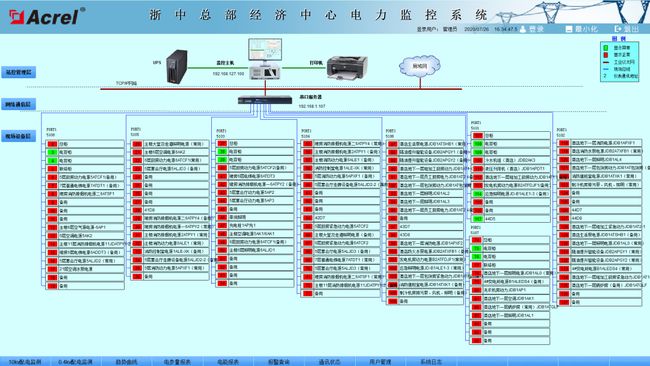Switch to the 报警查询 tab
The image size is (650, 366).
tap(279, 362)
